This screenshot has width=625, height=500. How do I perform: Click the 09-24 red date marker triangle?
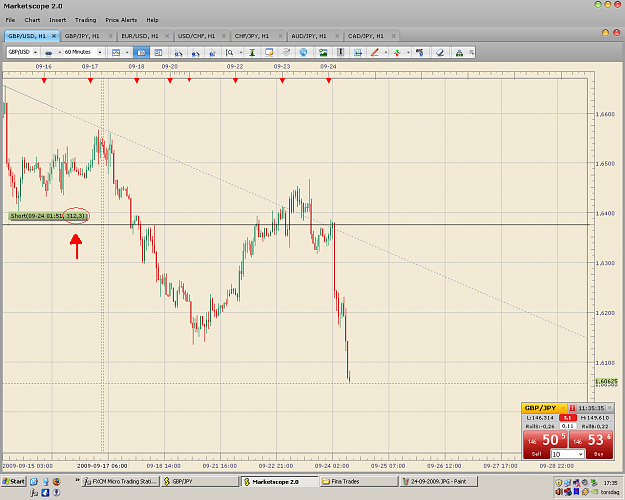tap(328, 81)
